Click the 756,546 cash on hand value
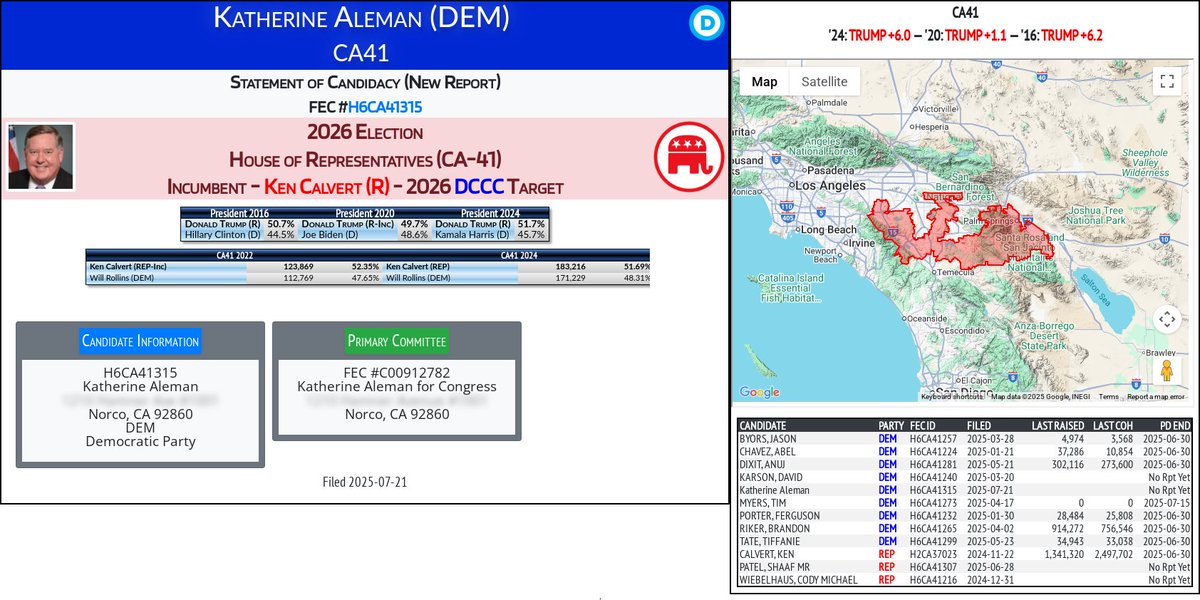 tap(1116, 528)
